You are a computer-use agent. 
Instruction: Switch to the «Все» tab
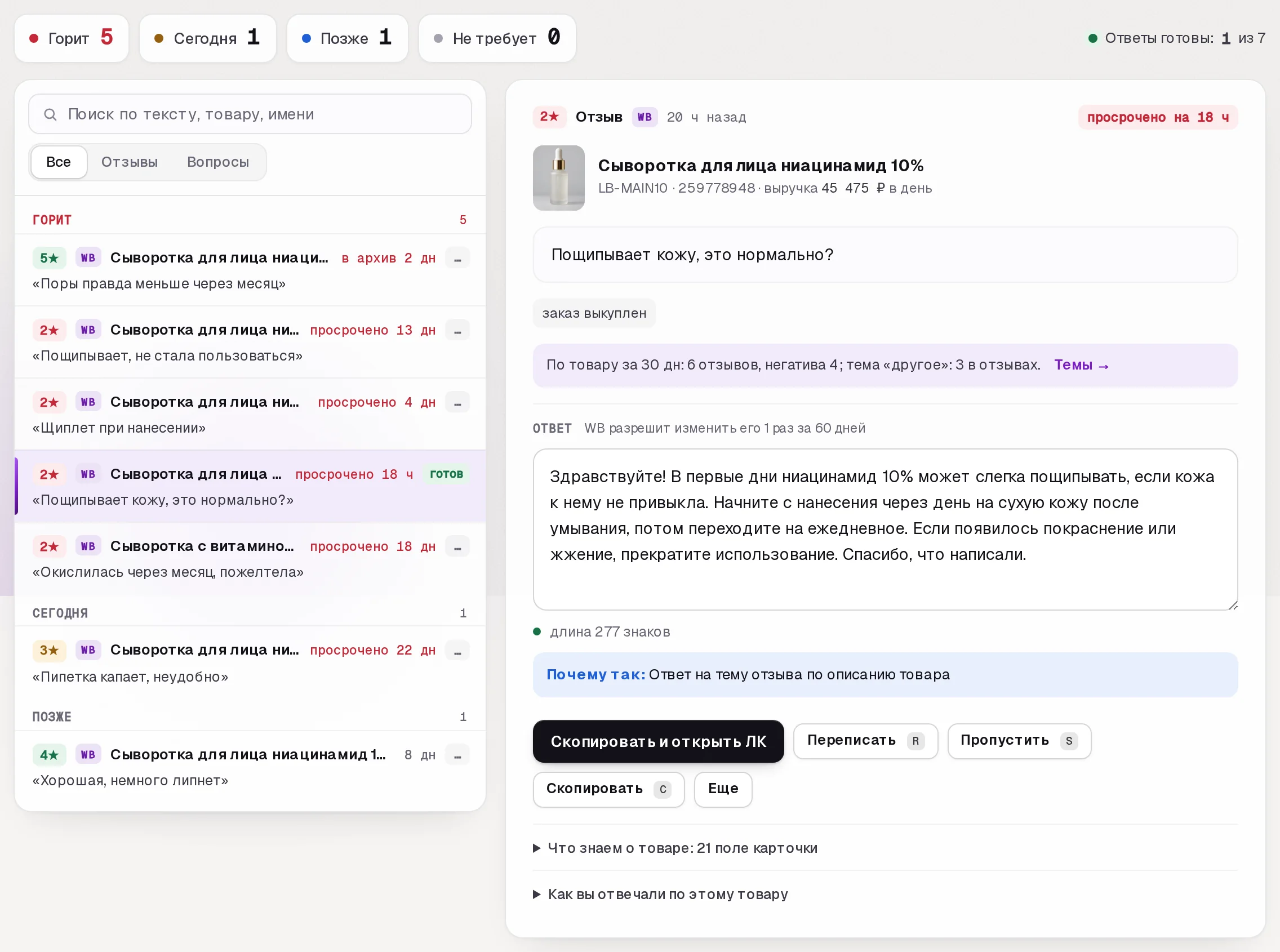[x=59, y=162]
